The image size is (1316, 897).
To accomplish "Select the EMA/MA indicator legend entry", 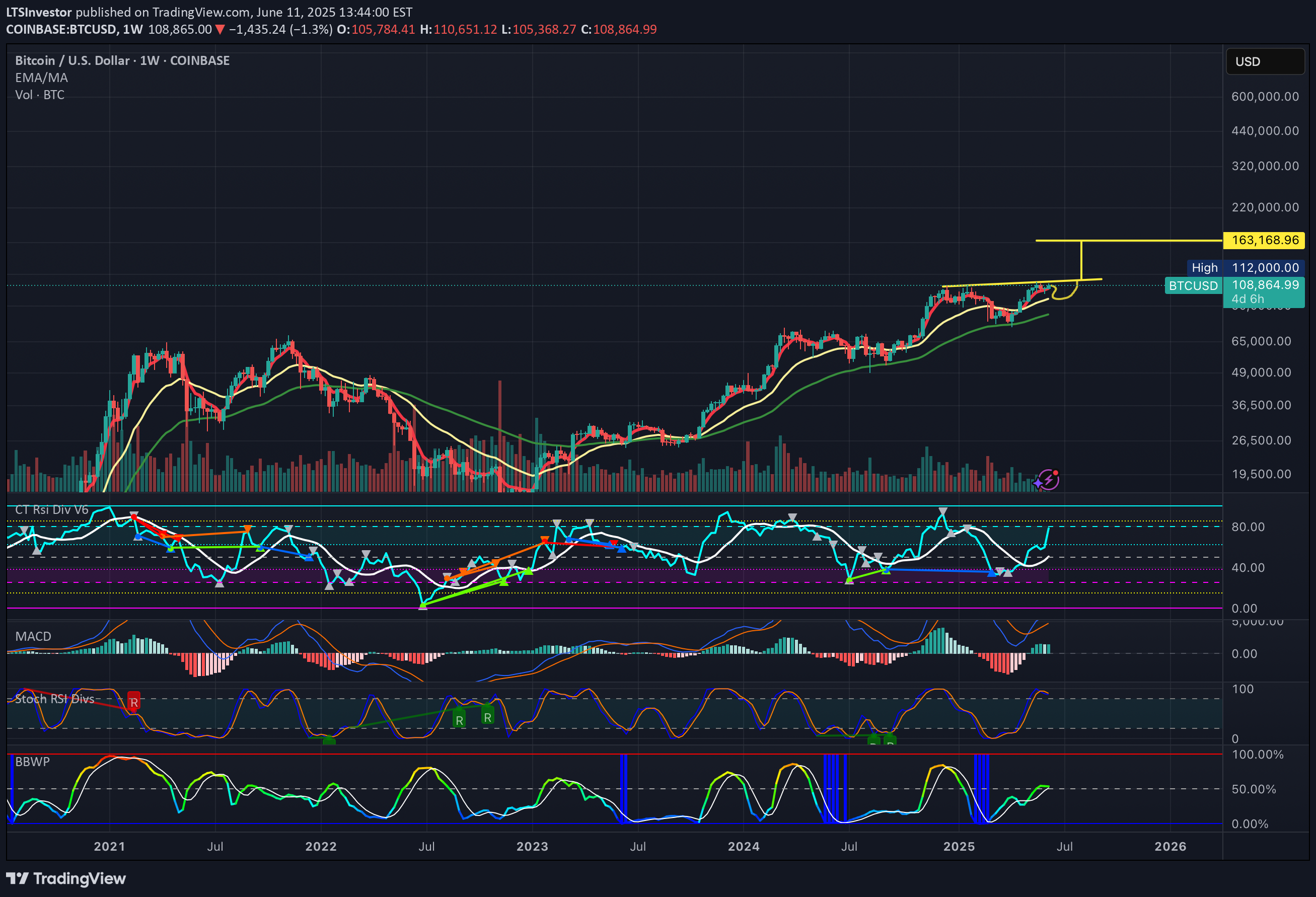I will [41, 78].
